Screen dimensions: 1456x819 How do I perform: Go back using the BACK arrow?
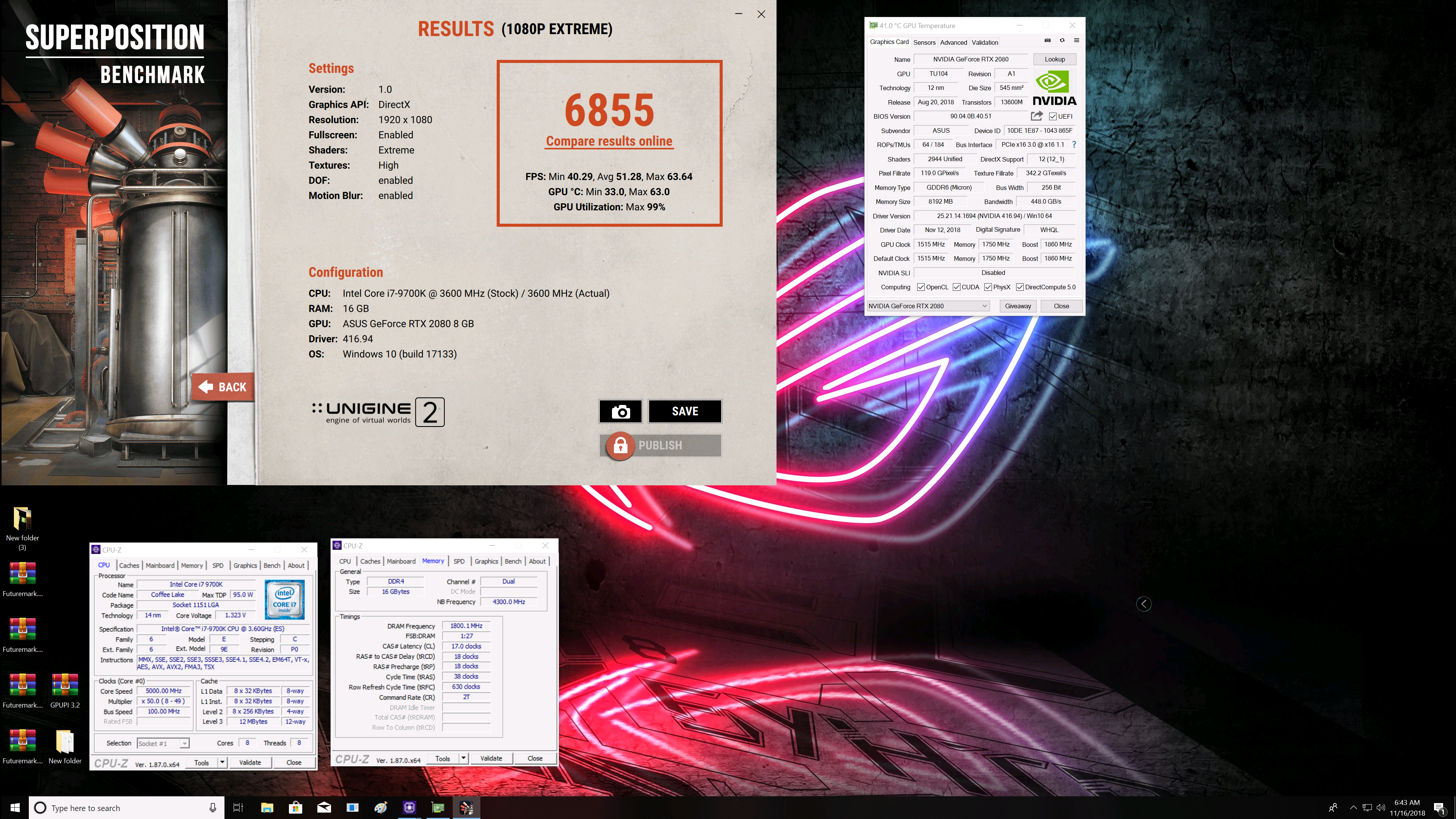(x=223, y=387)
